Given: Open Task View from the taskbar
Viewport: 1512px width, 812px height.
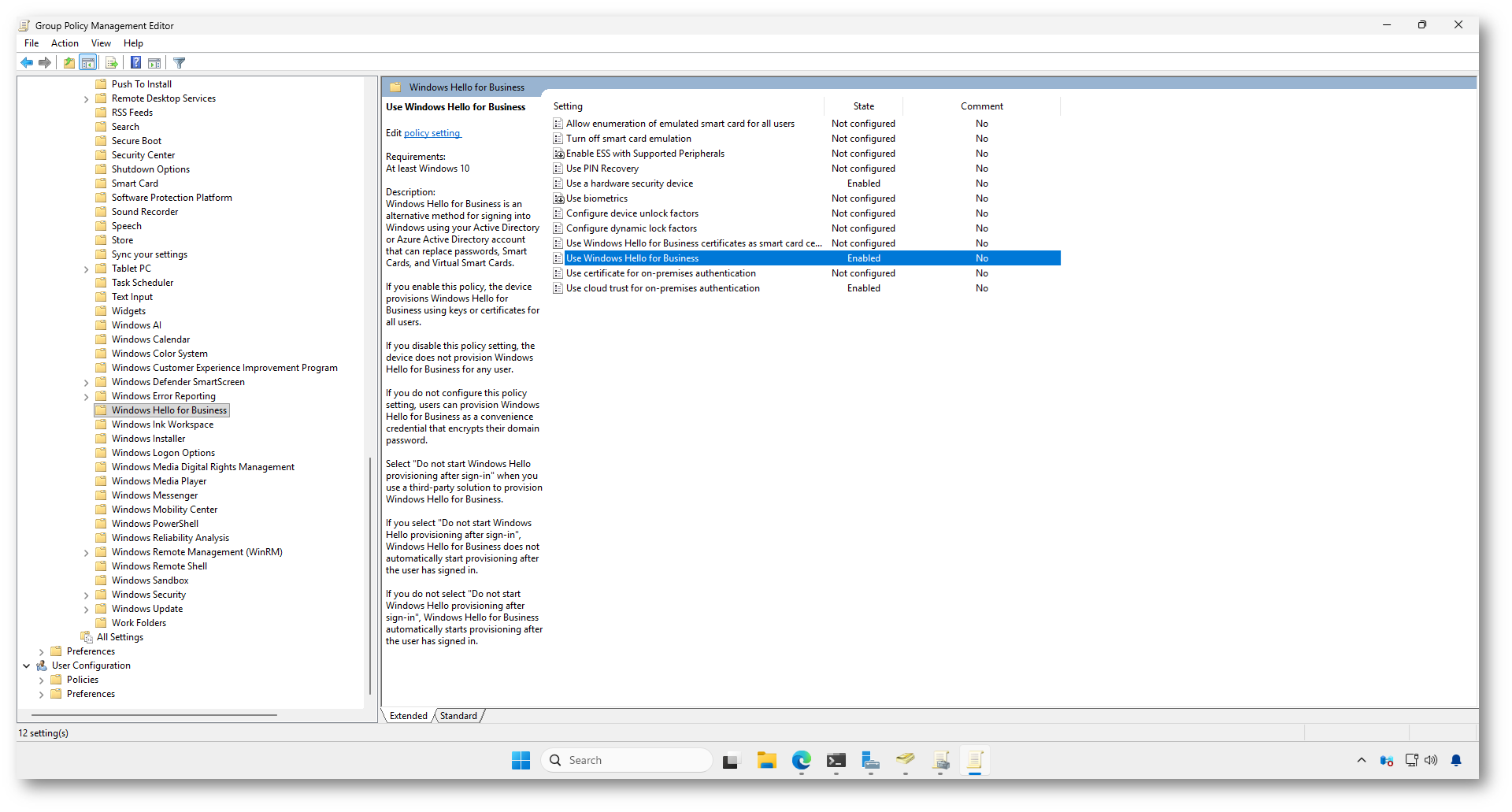Looking at the screenshot, I should (731, 760).
